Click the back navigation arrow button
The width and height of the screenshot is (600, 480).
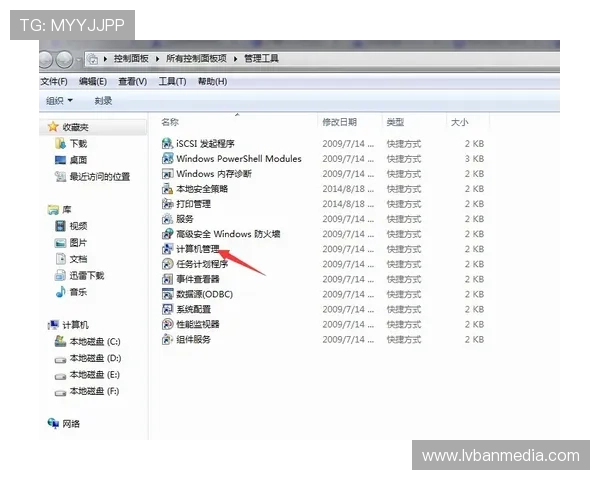(45, 59)
